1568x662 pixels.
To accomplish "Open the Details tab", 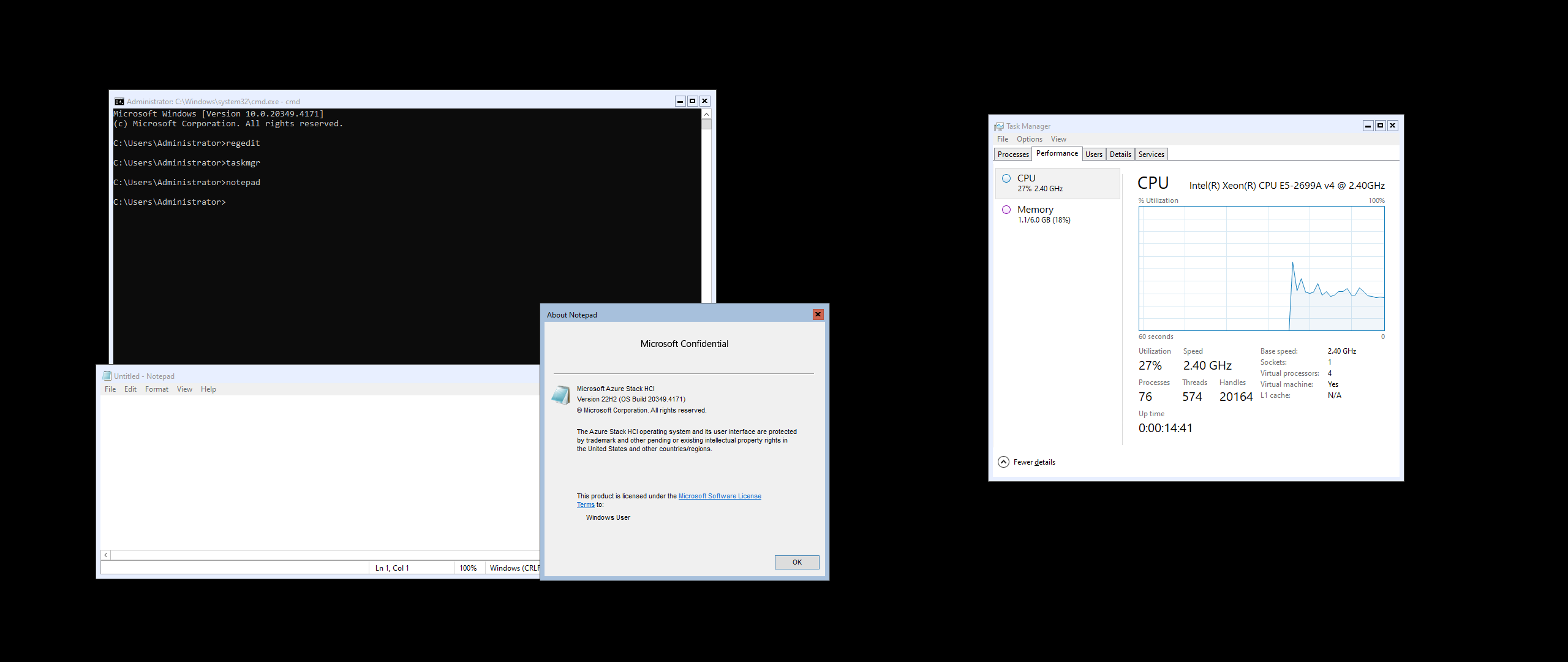I will point(1120,154).
